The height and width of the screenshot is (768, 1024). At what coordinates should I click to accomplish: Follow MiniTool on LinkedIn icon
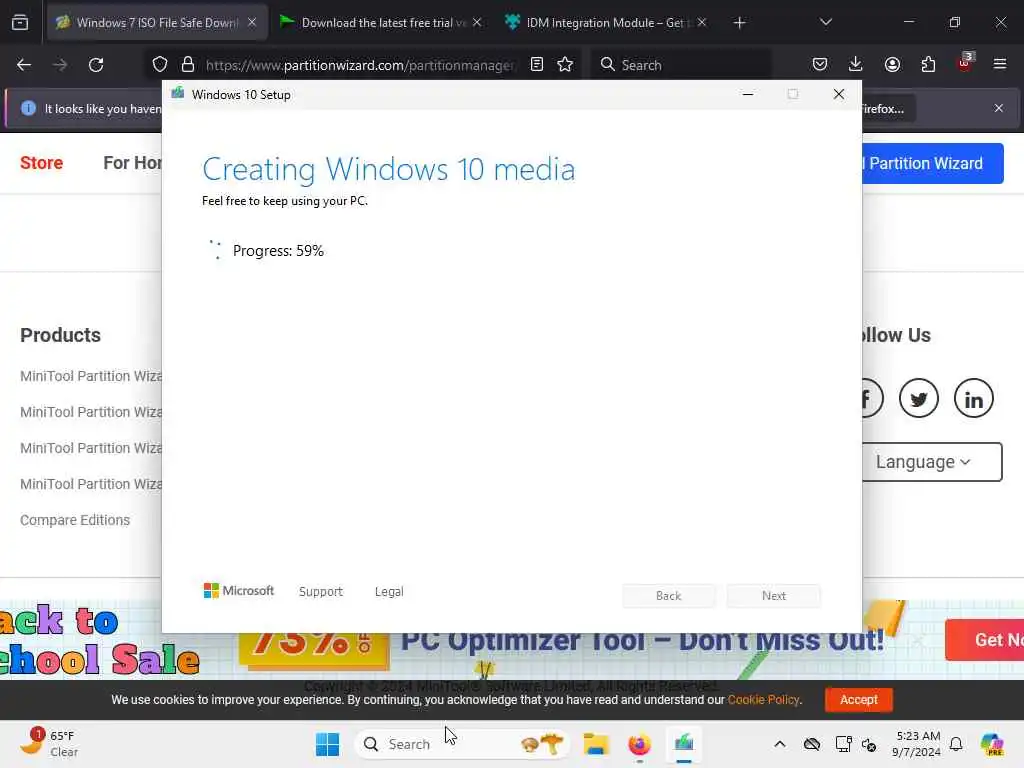974,398
